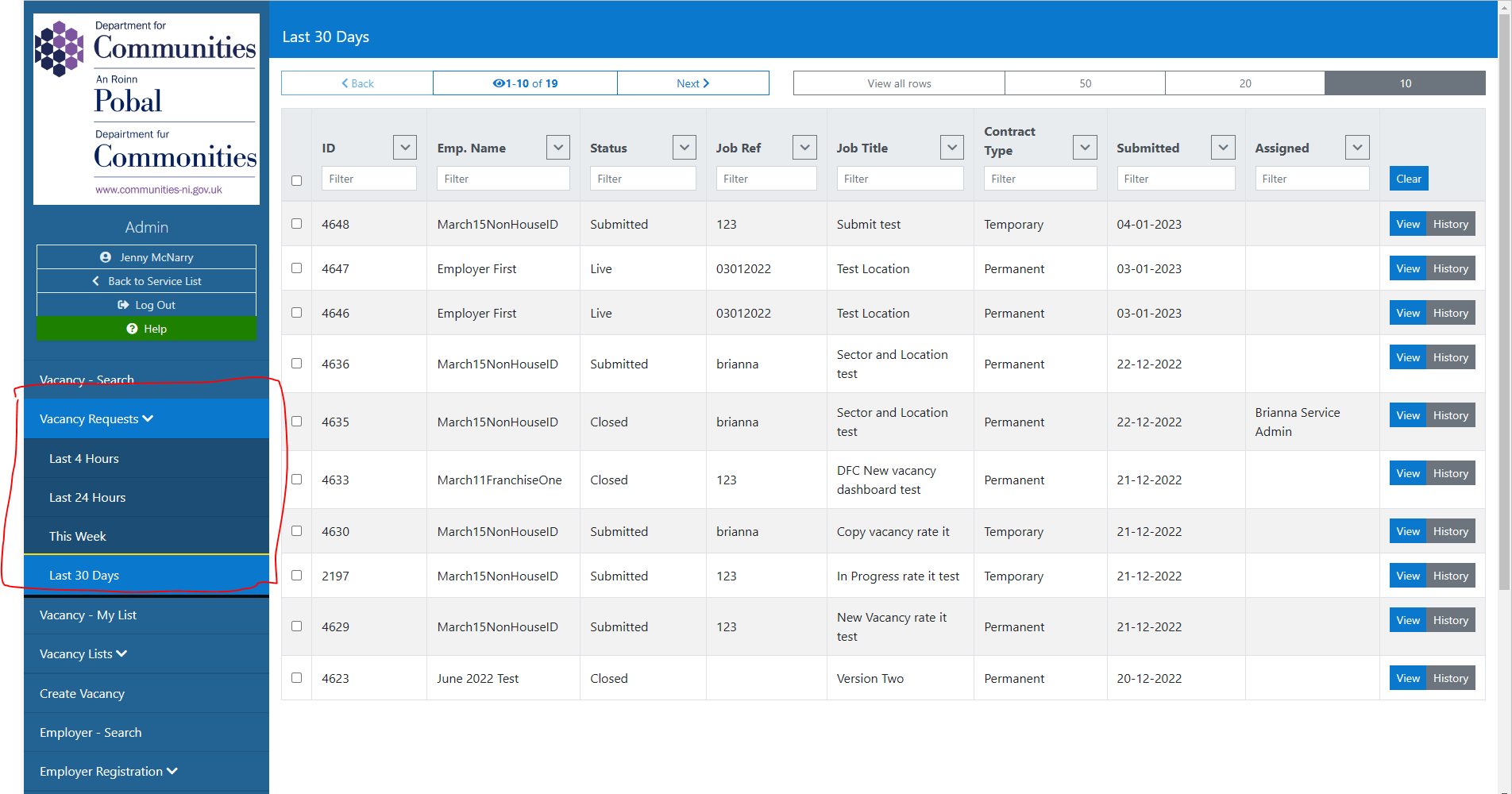Click the user profile icon beside Jenny McNarry
1512x794 pixels.
(x=106, y=257)
